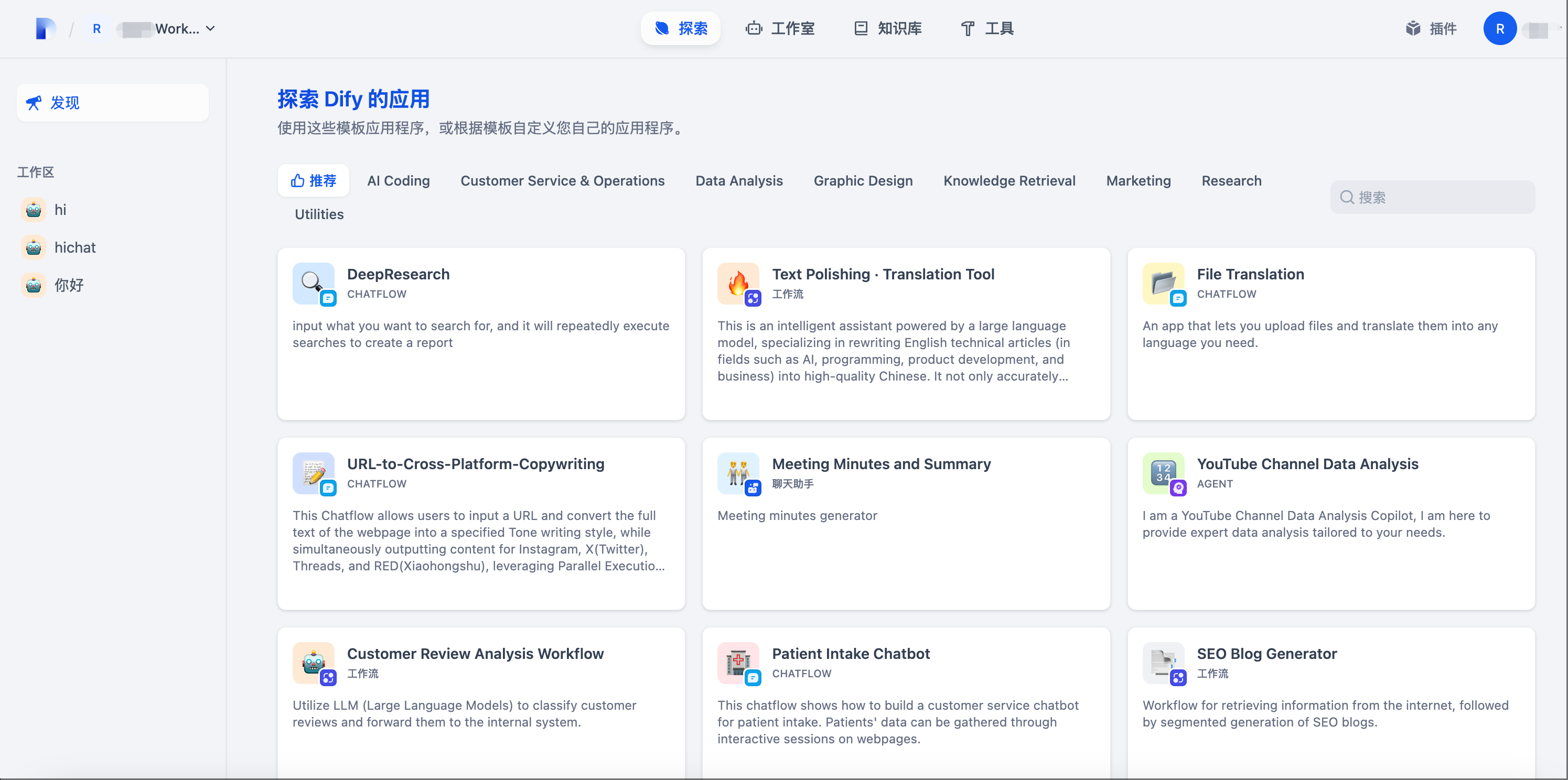Open the 工具 tools tab
The width and height of the screenshot is (1568, 780).
[987, 29]
